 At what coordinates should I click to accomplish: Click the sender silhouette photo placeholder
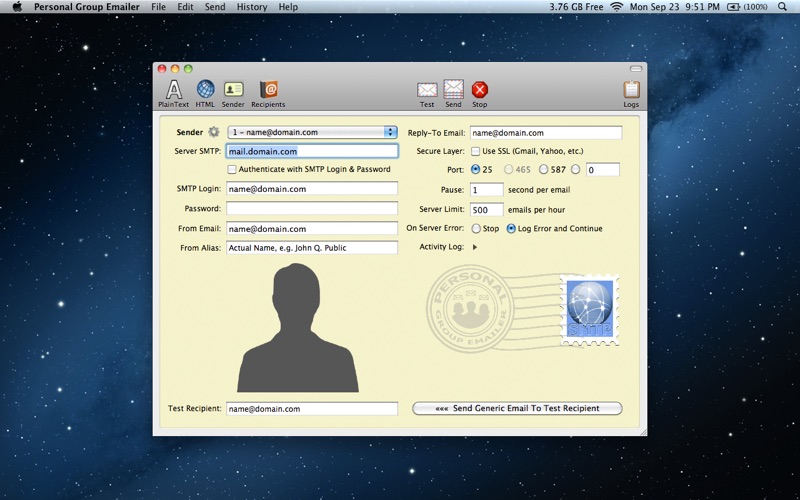tap(297, 328)
